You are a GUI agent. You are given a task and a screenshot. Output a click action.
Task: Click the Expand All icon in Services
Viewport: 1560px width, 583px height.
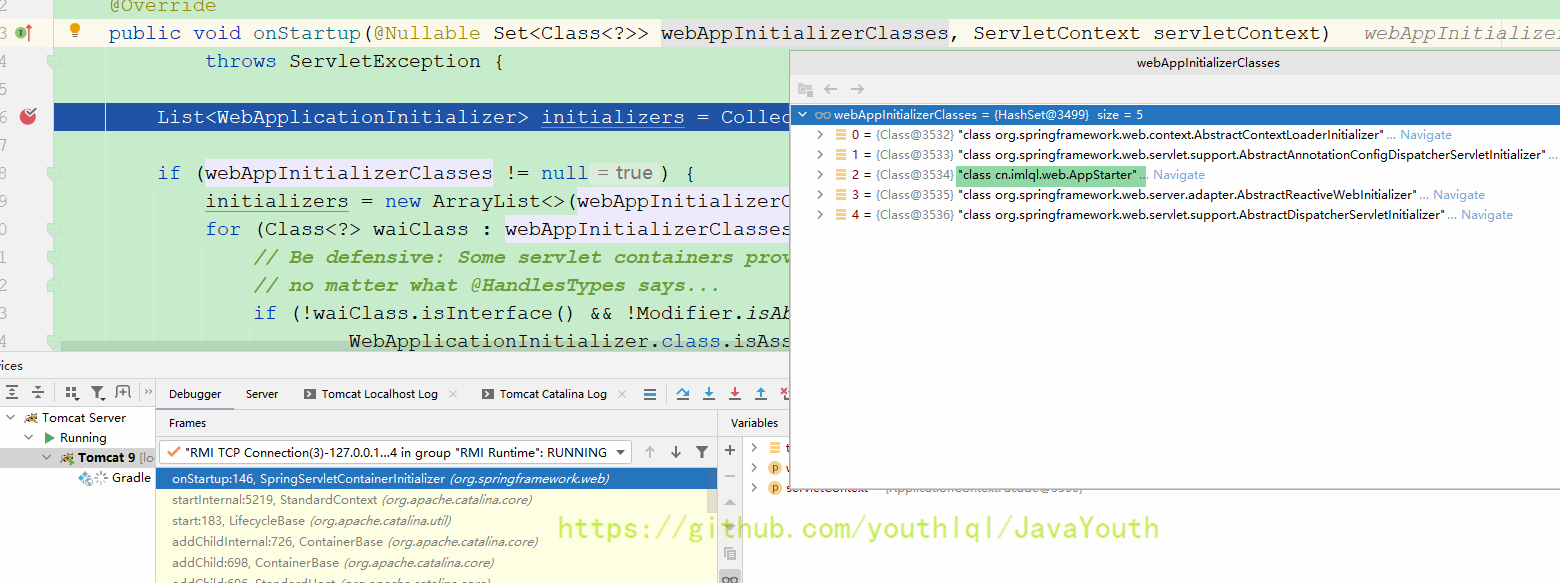(x=12, y=393)
